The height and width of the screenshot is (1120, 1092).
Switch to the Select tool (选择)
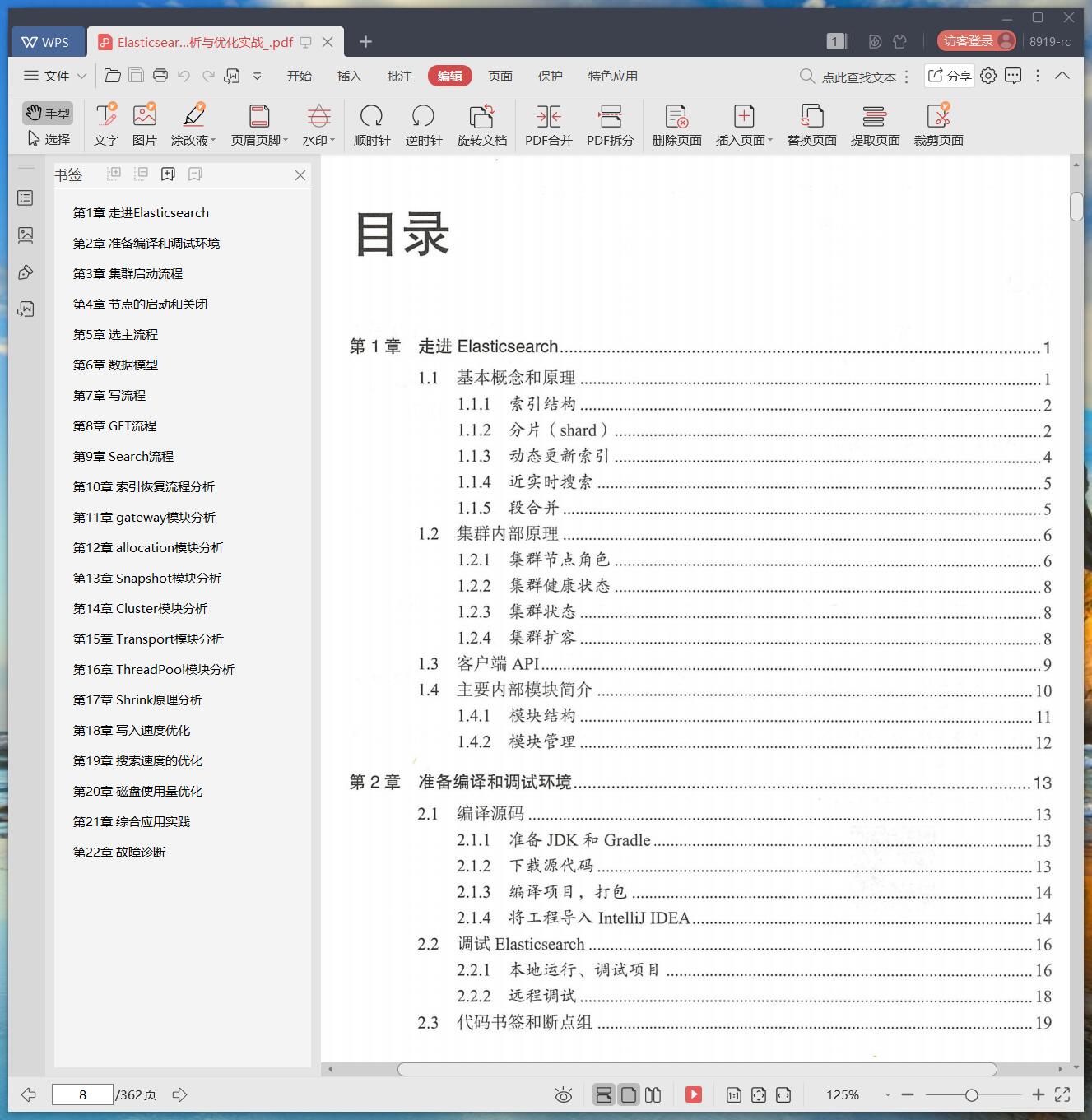click(x=49, y=139)
